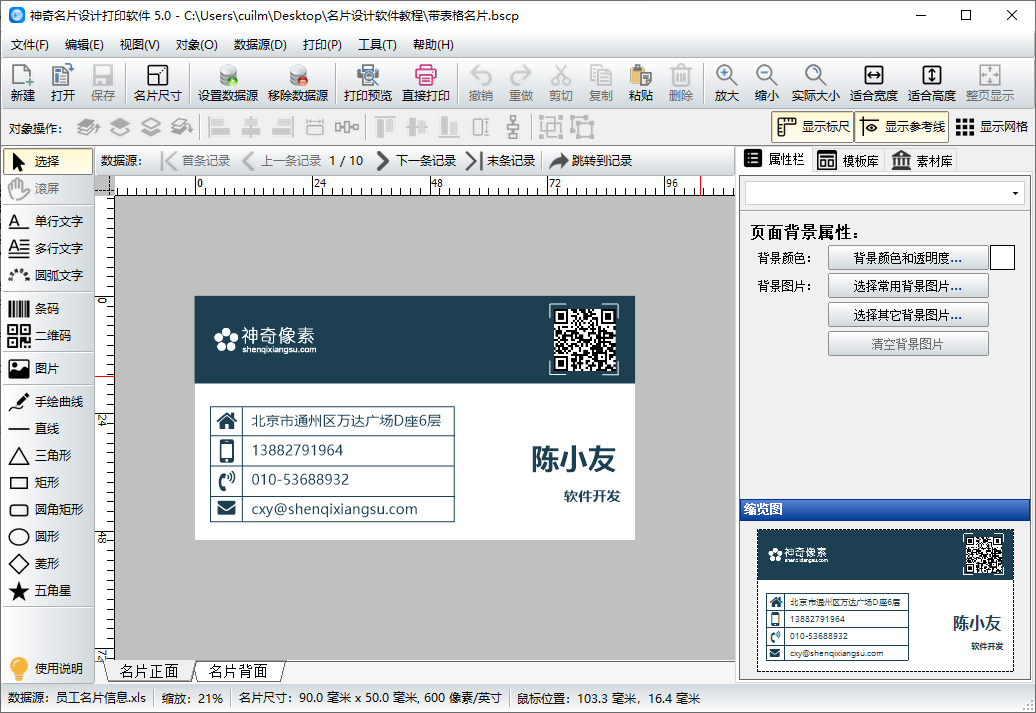Viewport: 1036px width, 713px height.
Task: Open the 数据源(D) menu
Action: coord(260,45)
